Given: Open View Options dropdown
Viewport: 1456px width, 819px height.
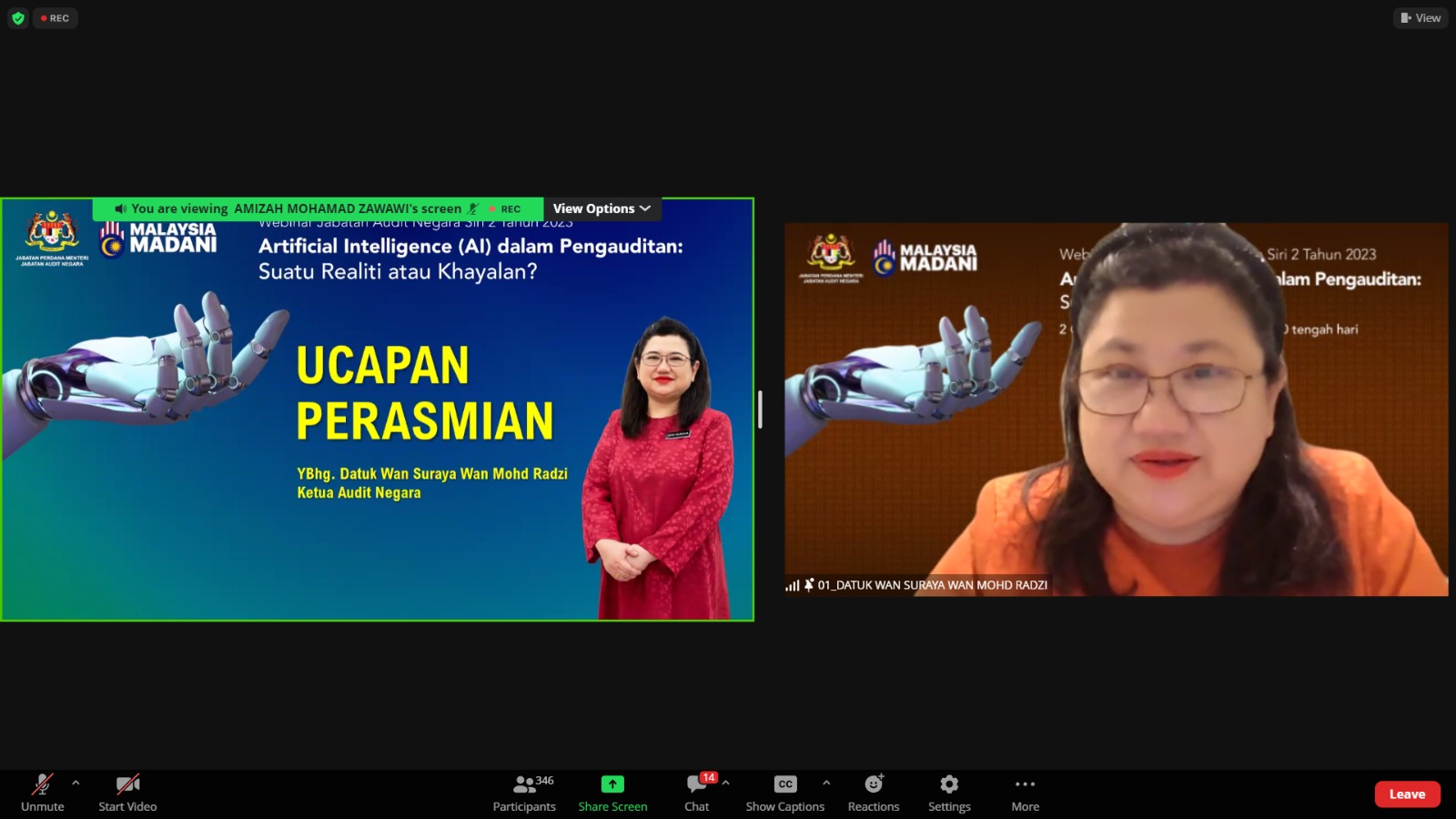Looking at the screenshot, I should point(602,208).
